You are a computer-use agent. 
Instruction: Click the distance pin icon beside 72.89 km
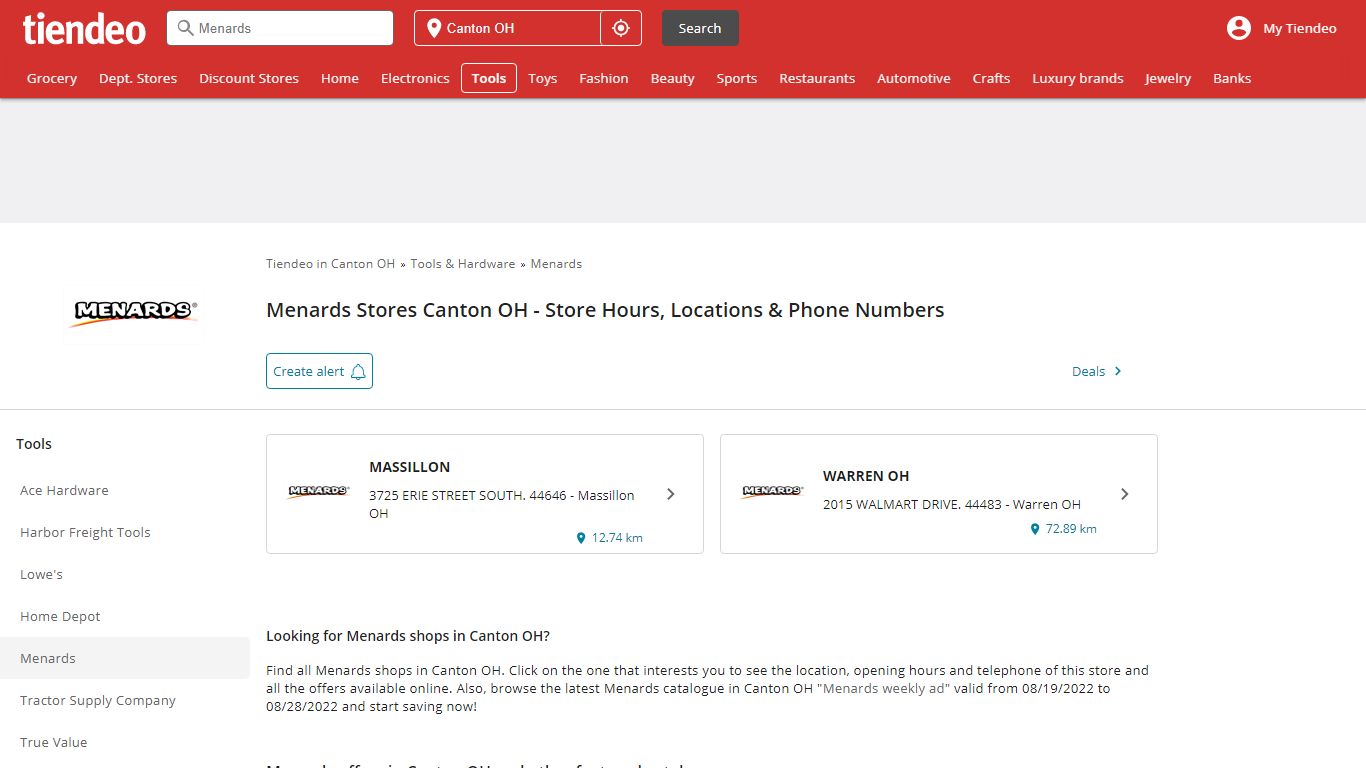(1035, 529)
